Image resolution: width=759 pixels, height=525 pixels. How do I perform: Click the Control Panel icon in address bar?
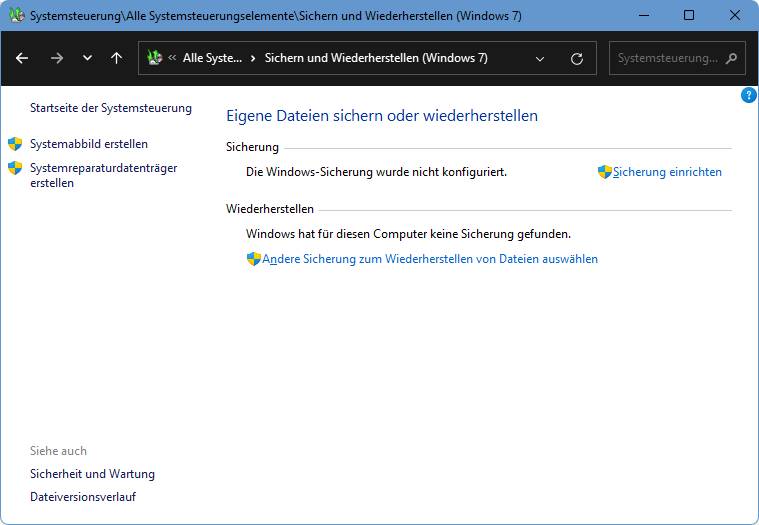[154, 58]
